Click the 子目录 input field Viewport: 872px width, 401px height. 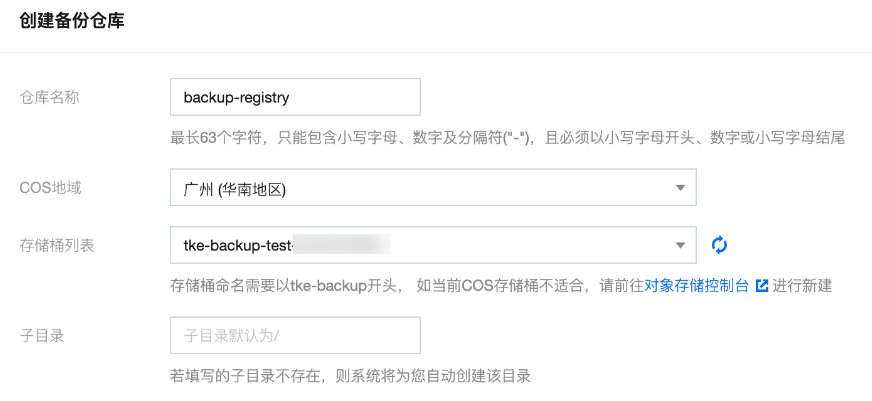[295, 335]
